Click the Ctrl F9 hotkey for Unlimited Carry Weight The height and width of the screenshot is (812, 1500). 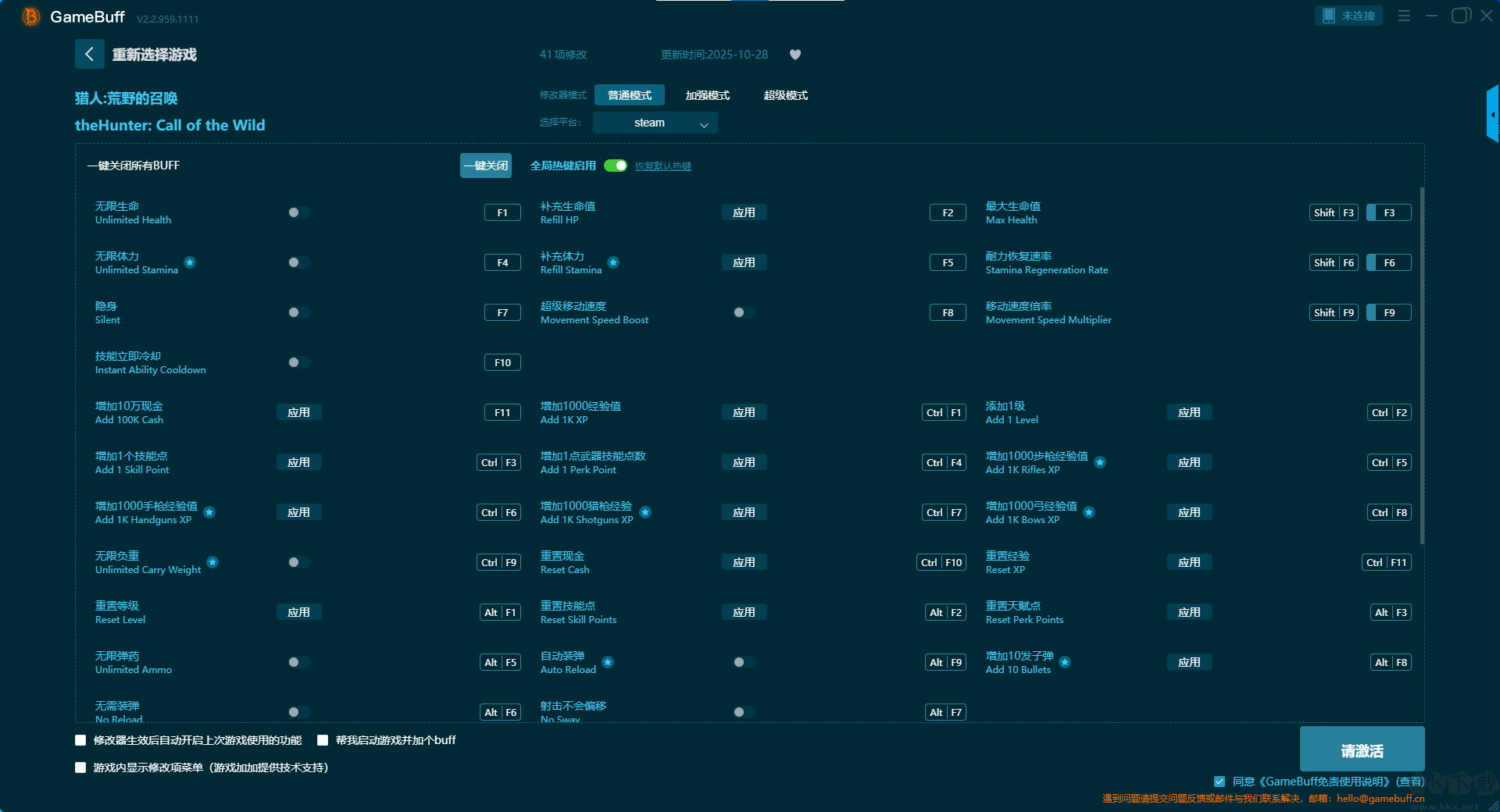click(x=498, y=562)
